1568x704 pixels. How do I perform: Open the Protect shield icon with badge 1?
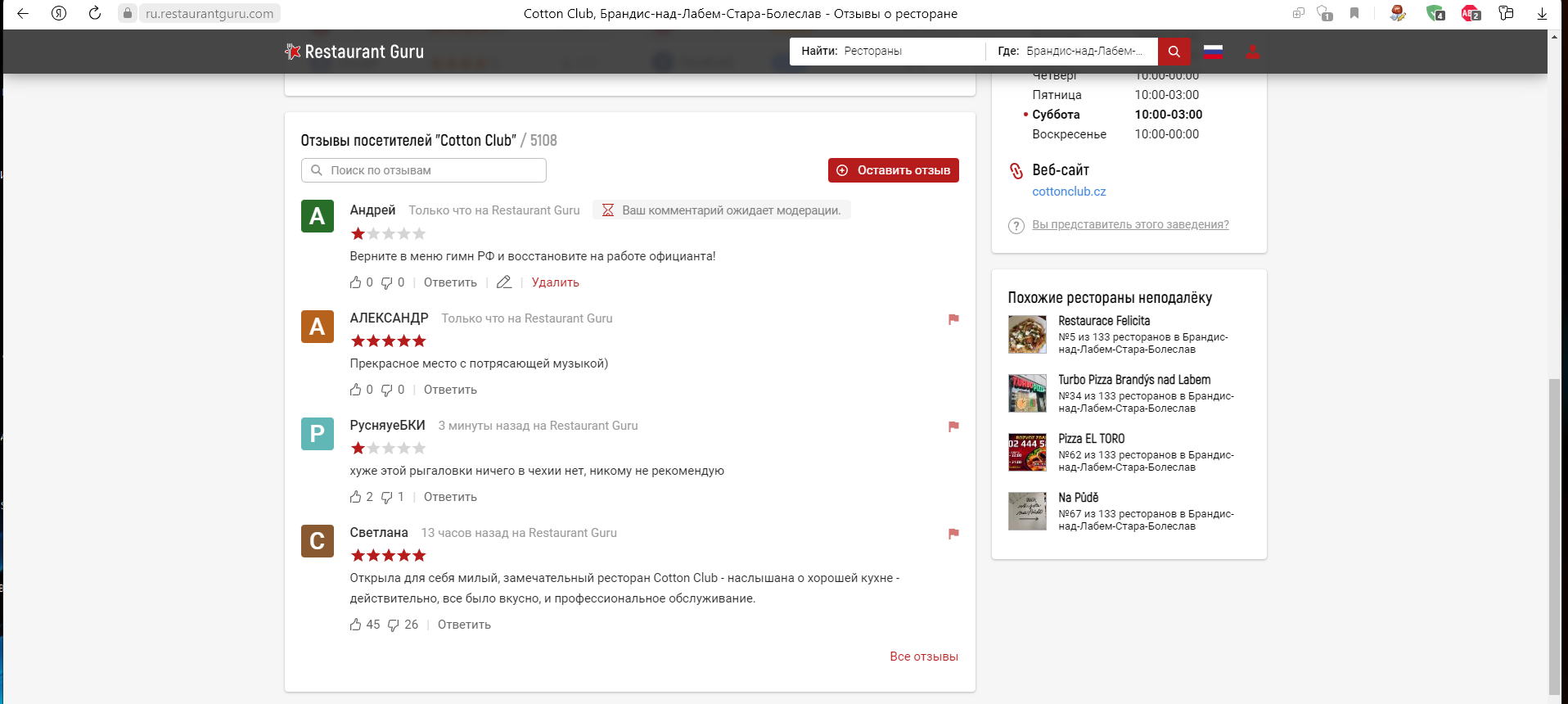(1325, 13)
